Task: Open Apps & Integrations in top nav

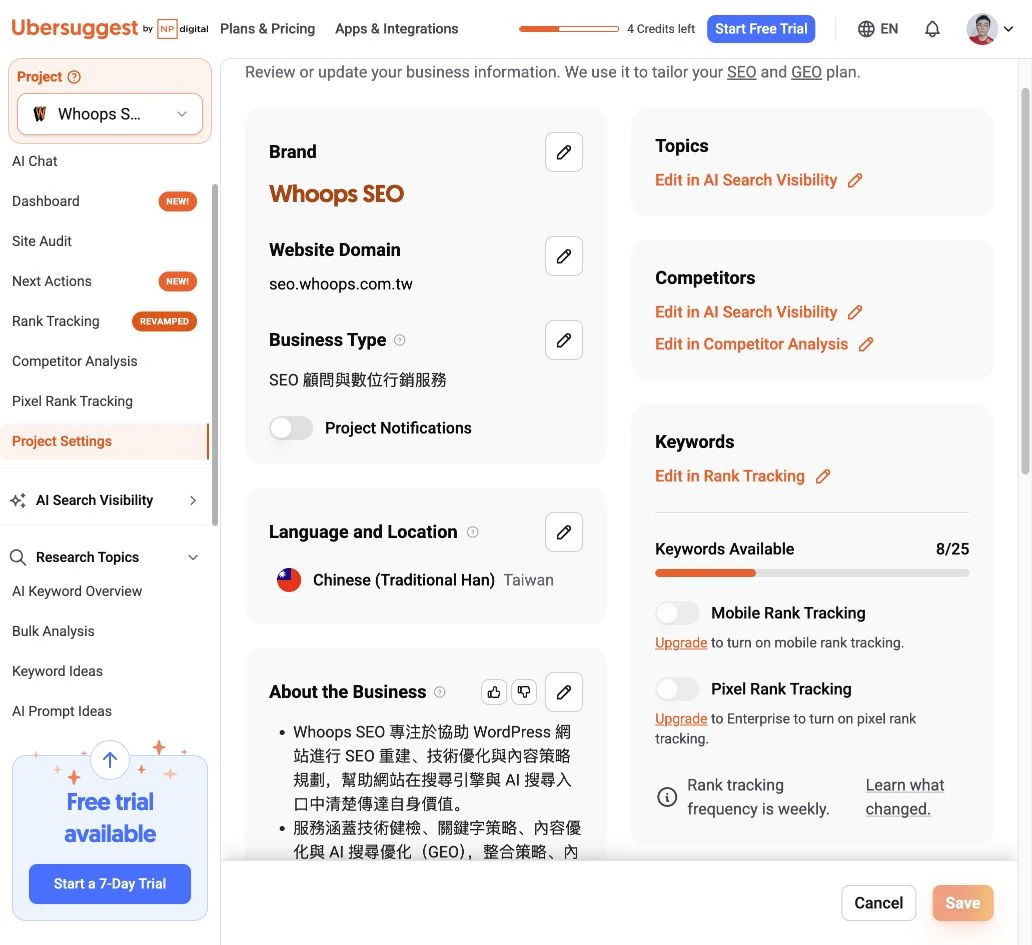Action: 396,29
